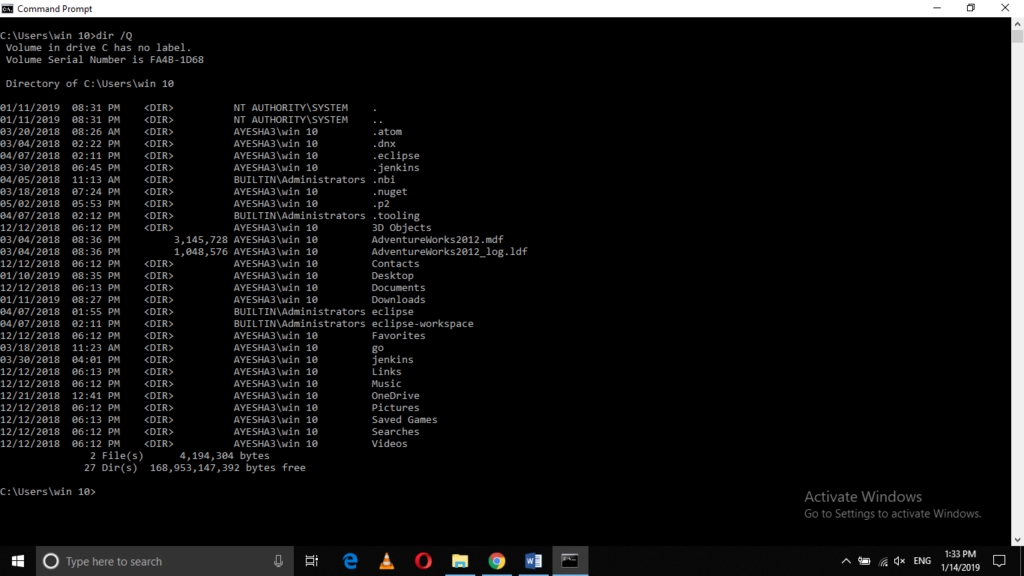
Task: Launch Google Chrome from the taskbar
Action: (x=497, y=561)
